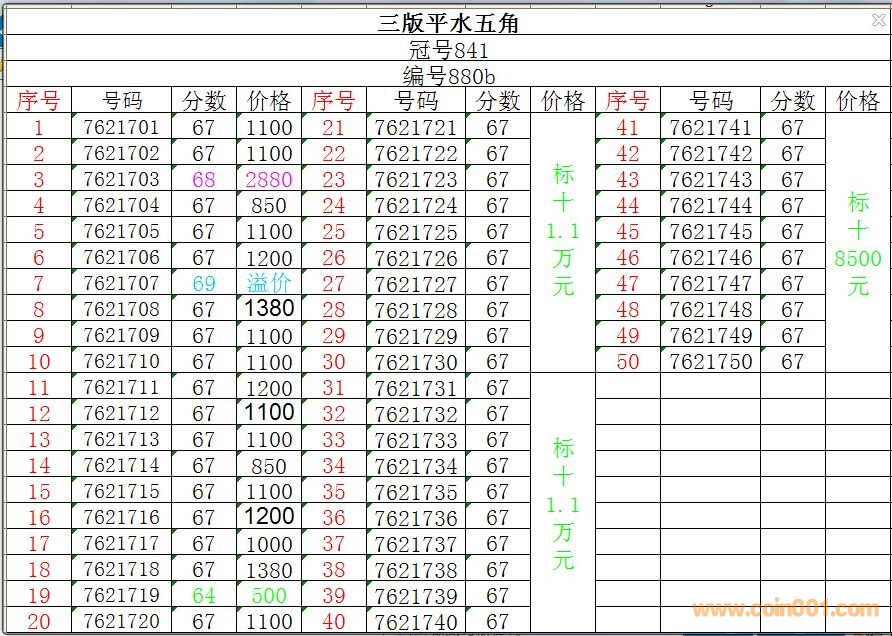
Task: Click the title cell 三版平水五角
Action: 447,22
